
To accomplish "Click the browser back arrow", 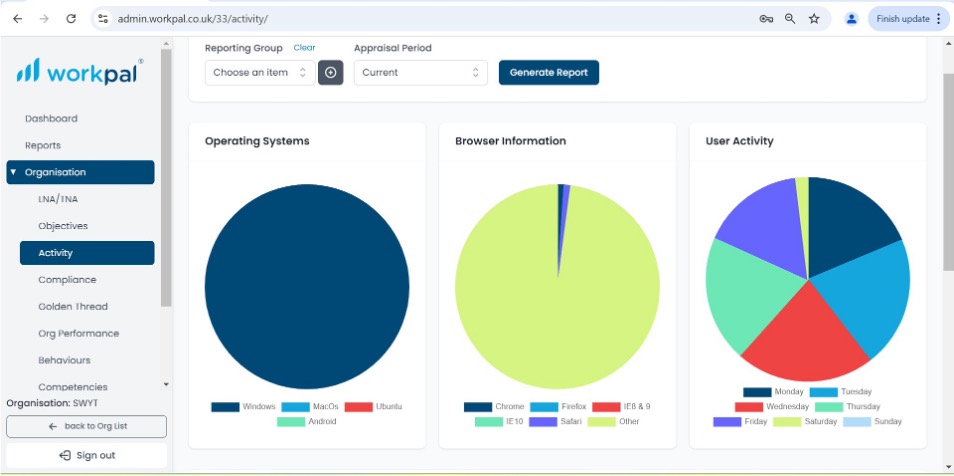I will coord(17,19).
